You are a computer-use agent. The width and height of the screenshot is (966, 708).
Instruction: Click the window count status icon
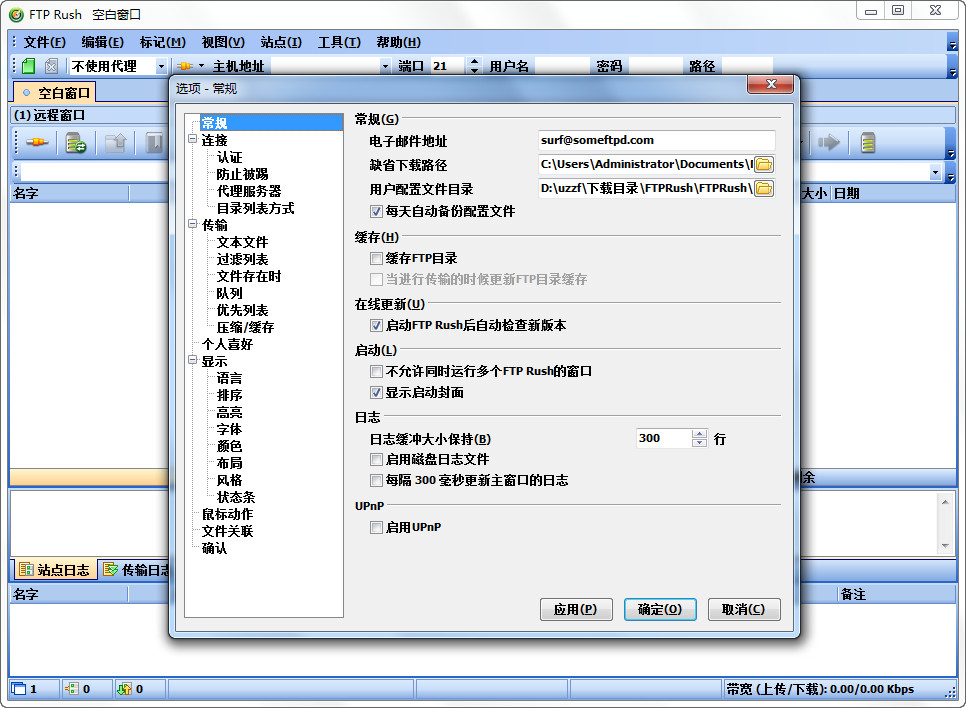click(x=19, y=689)
